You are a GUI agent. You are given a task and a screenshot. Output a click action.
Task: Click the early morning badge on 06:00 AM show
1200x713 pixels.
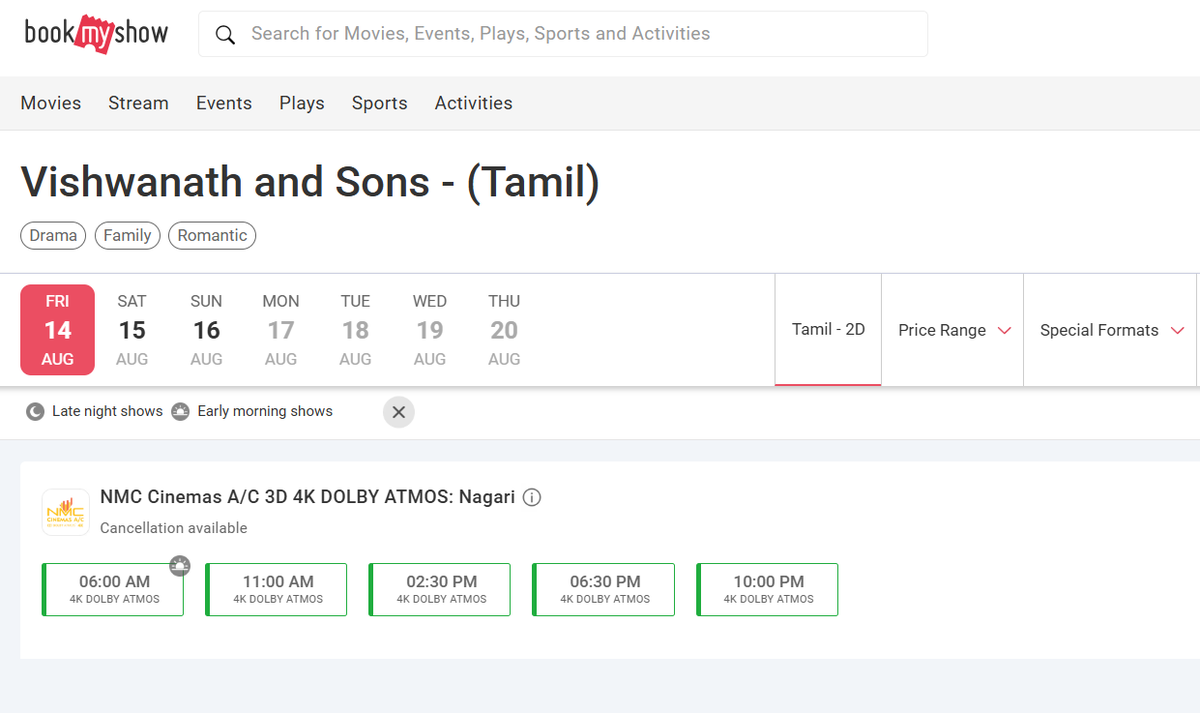tap(180, 566)
